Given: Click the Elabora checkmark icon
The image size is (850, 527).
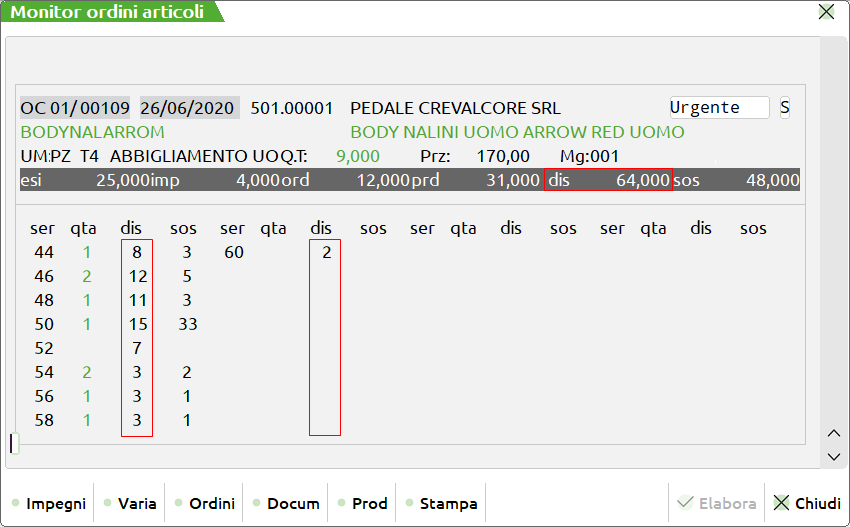Looking at the screenshot, I should 685,504.
